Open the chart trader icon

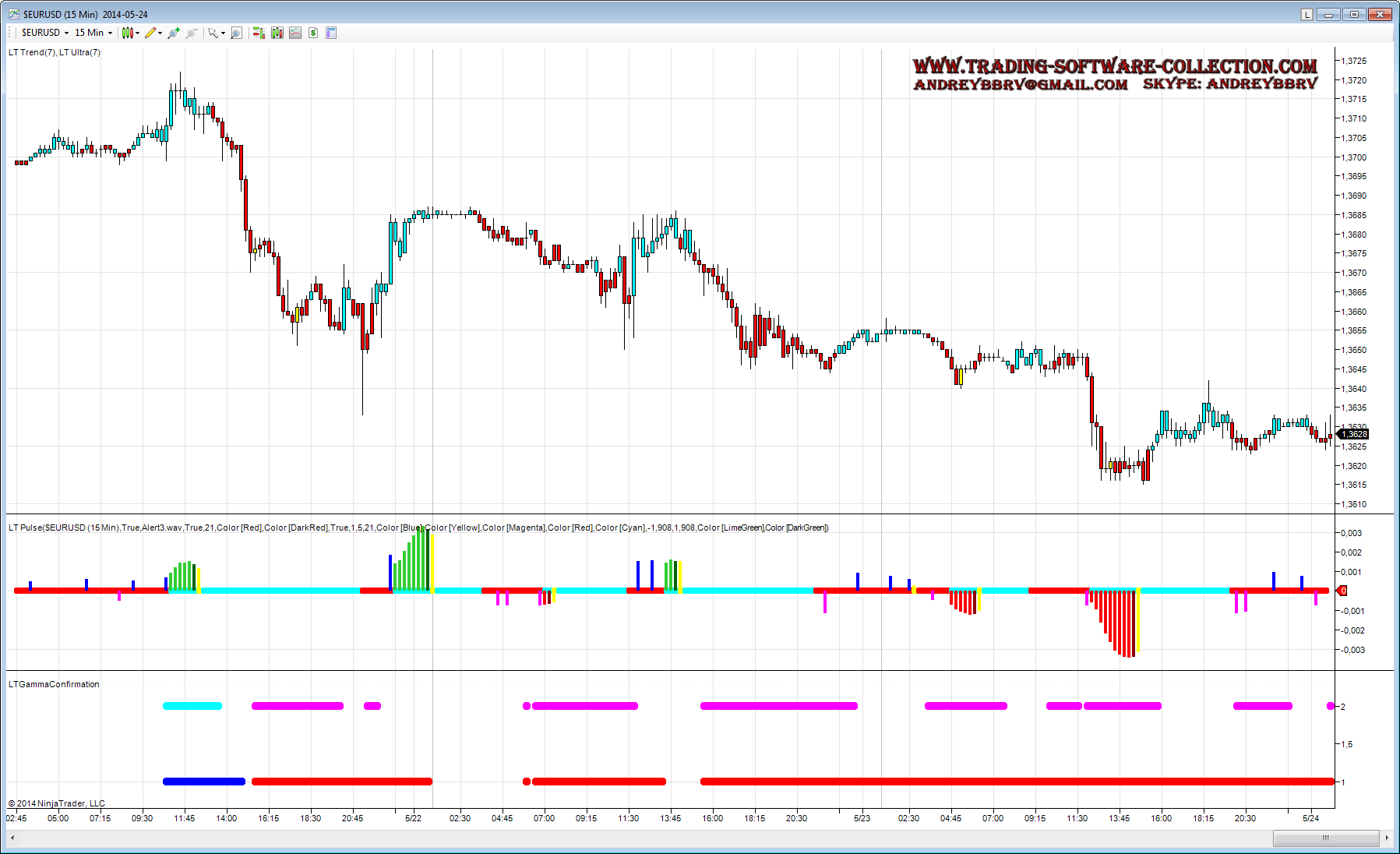[x=259, y=33]
